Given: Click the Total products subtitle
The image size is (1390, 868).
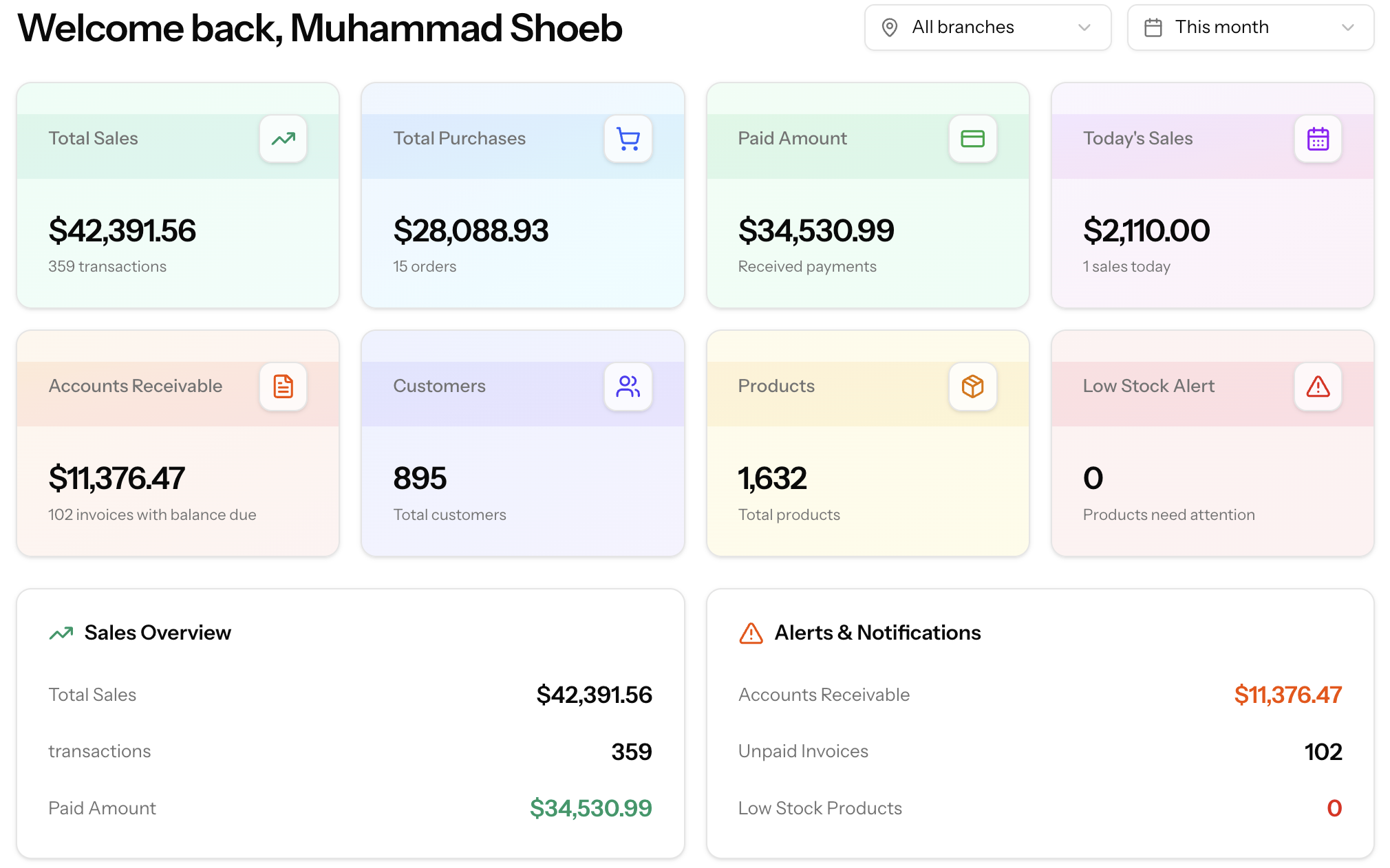Looking at the screenshot, I should (789, 515).
